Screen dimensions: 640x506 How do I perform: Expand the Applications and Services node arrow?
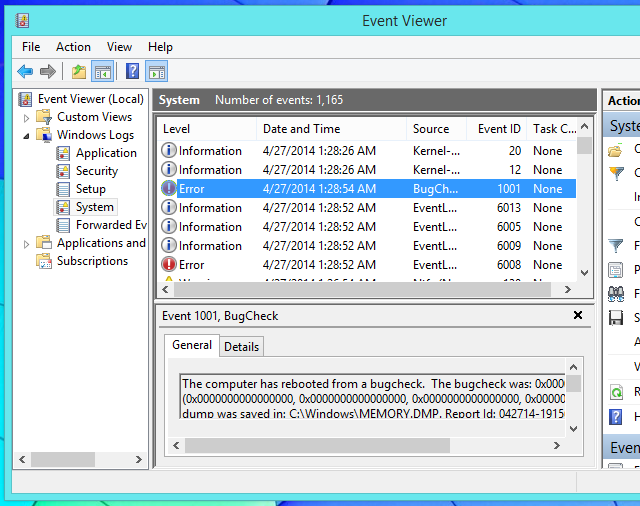pyautogui.click(x=27, y=244)
